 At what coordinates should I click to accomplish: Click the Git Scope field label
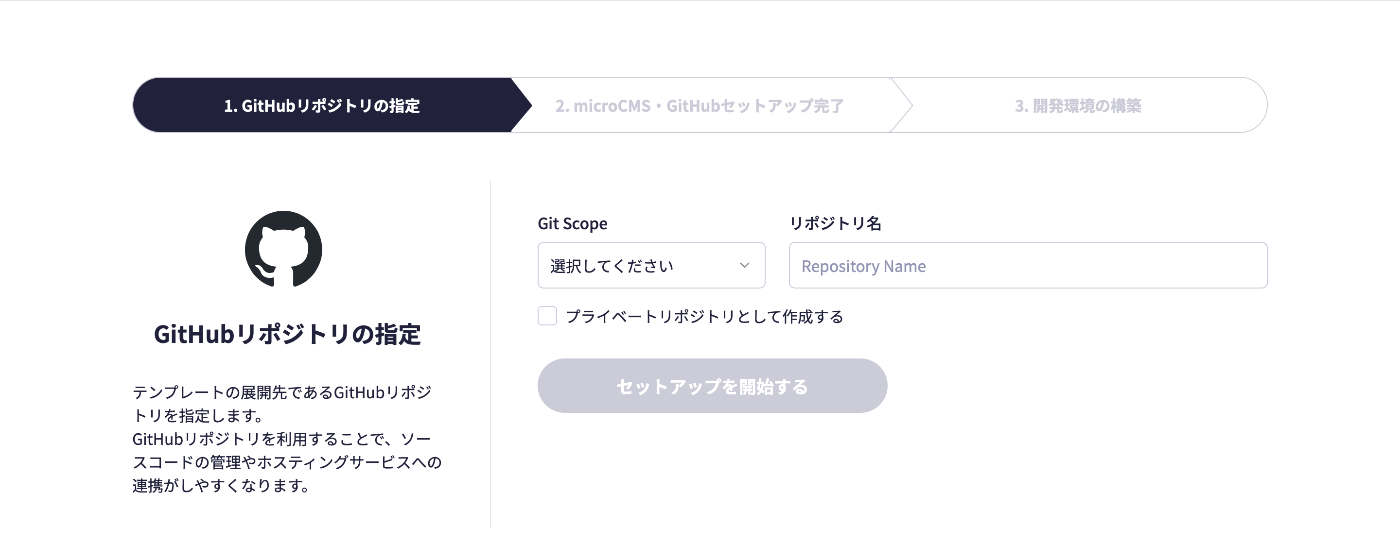(x=572, y=224)
